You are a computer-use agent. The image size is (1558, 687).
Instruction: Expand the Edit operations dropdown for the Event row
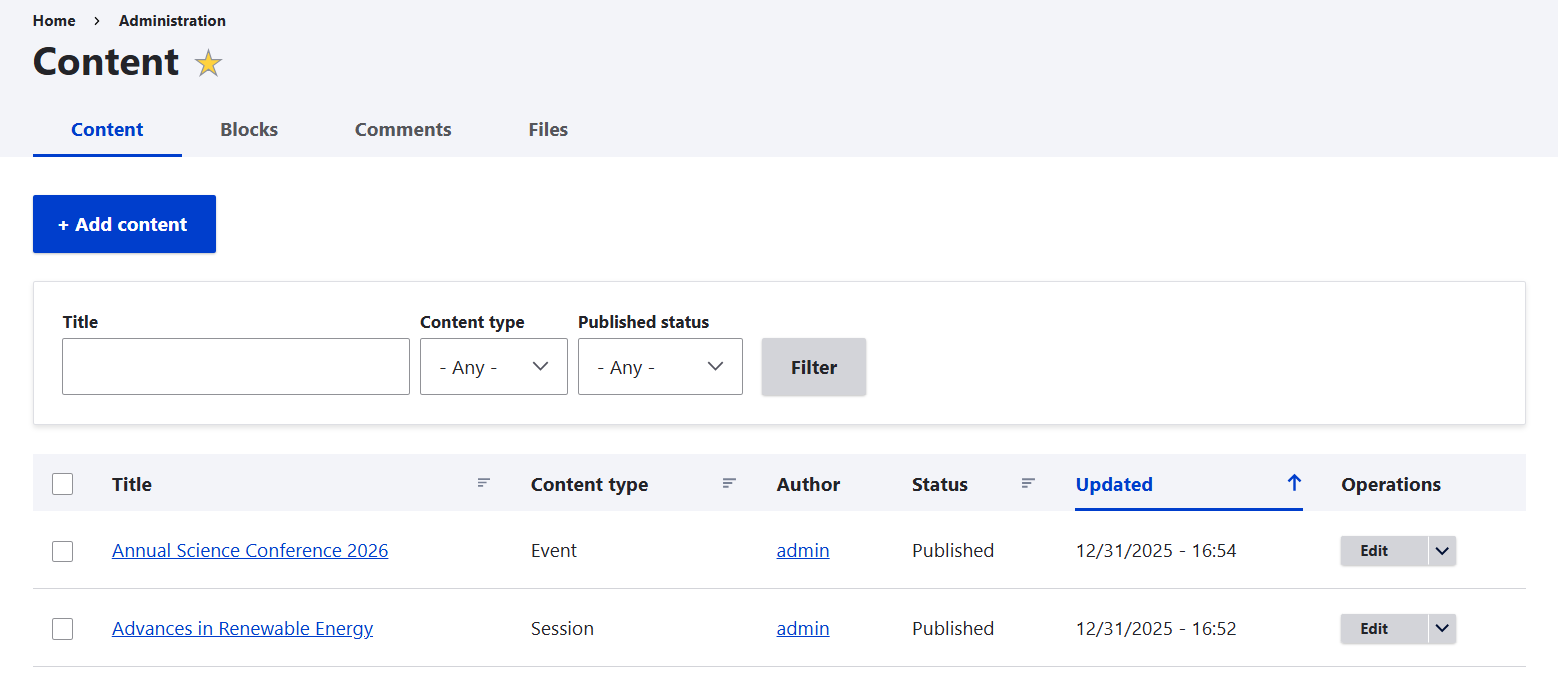tap(1441, 551)
